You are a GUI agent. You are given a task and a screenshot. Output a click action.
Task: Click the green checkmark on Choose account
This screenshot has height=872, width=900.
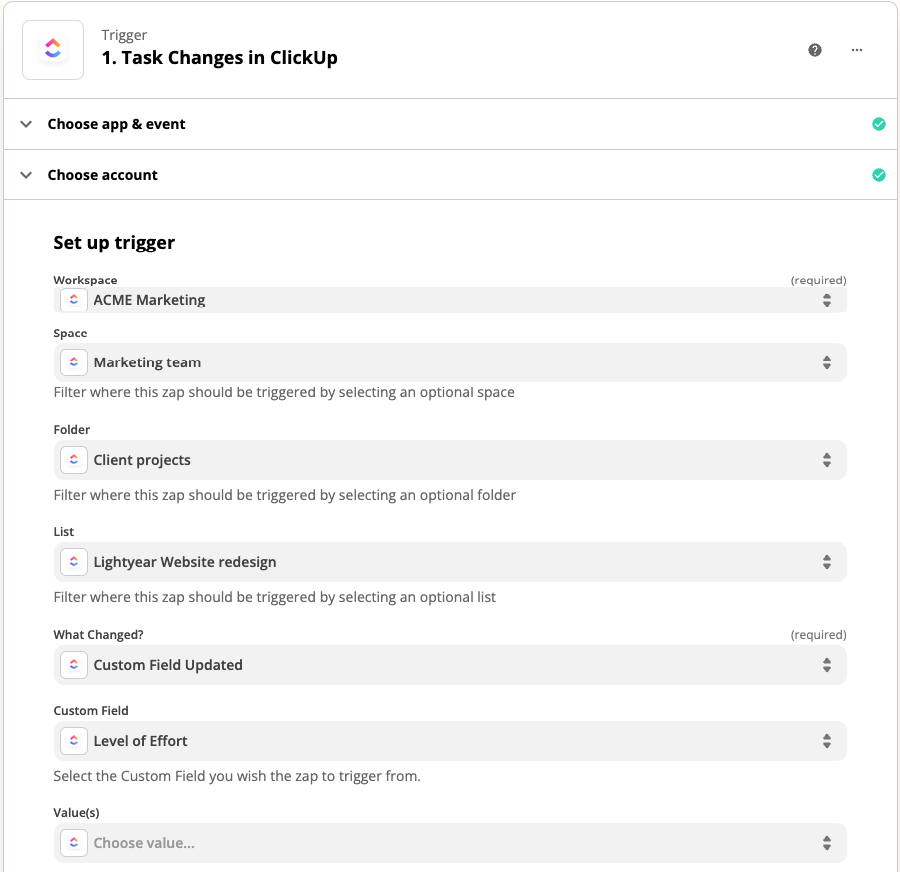879,174
